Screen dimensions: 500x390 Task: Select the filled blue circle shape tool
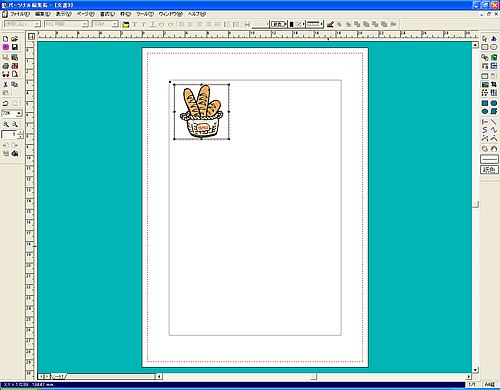pyautogui.click(x=494, y=103)
